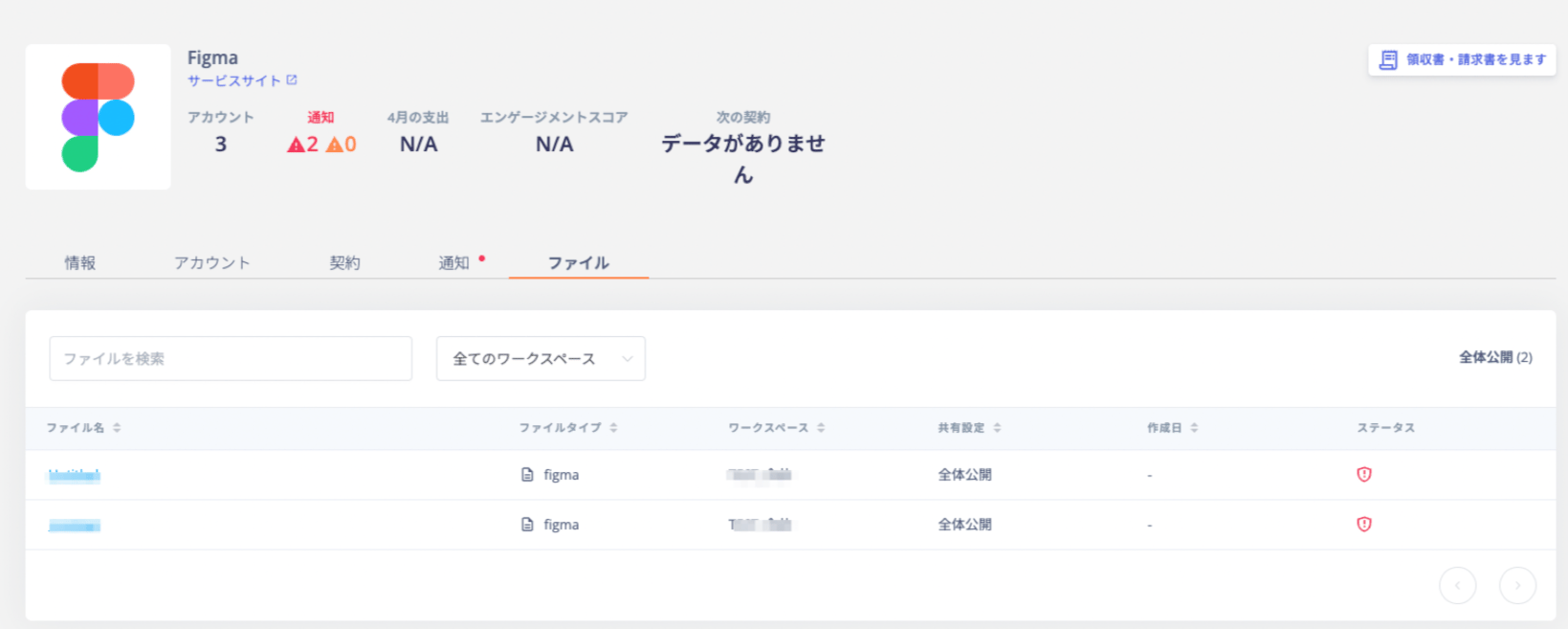1568x629 pixels.
Task: Click the ステータス column header
Action: point(1385,428)
